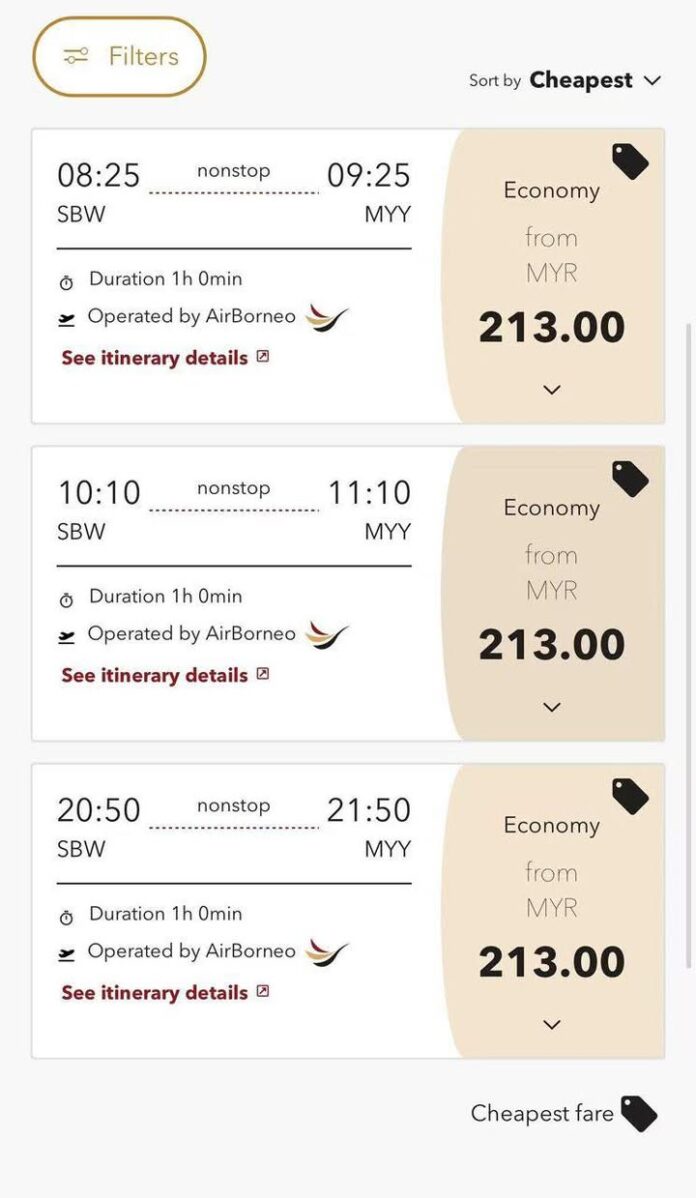696x1198 pixels.
Task: Click AirBorneo logo on the 20:50 flight
Action: 327,952
